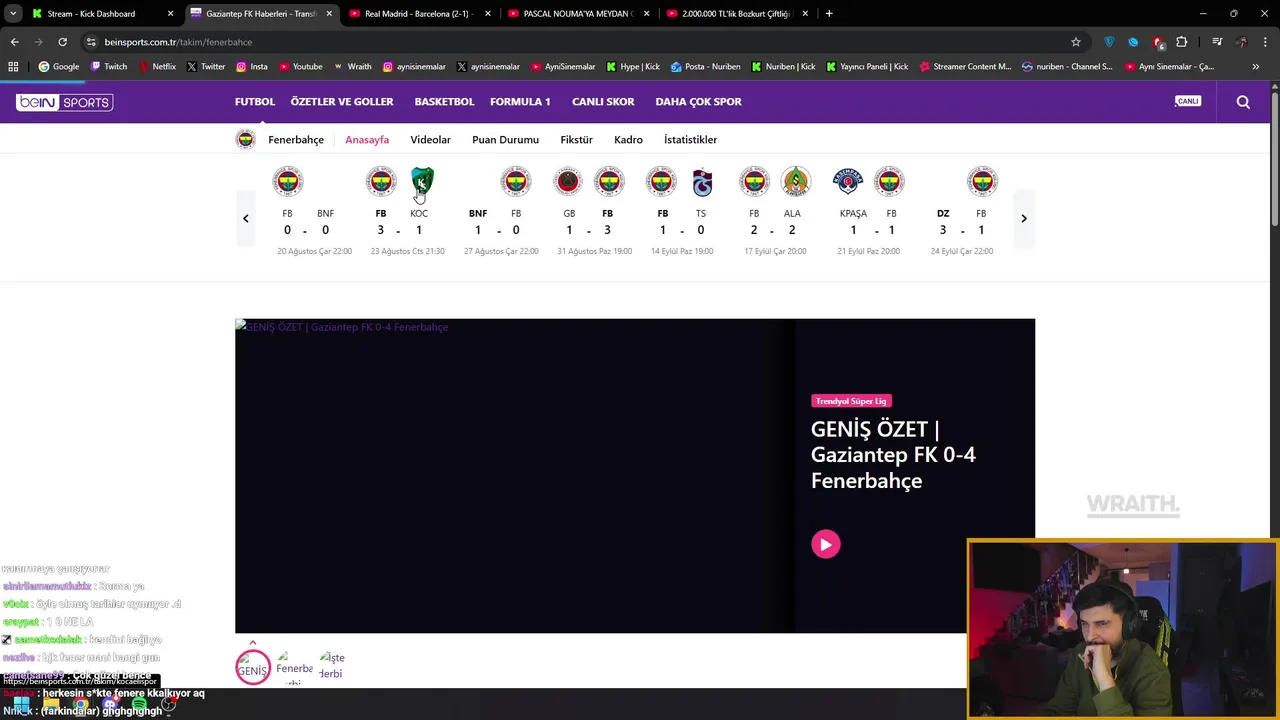The height and width of the screenshot is (720, 1280).
Task: Go back to the previous page
Action: click(x=14, y=42)
